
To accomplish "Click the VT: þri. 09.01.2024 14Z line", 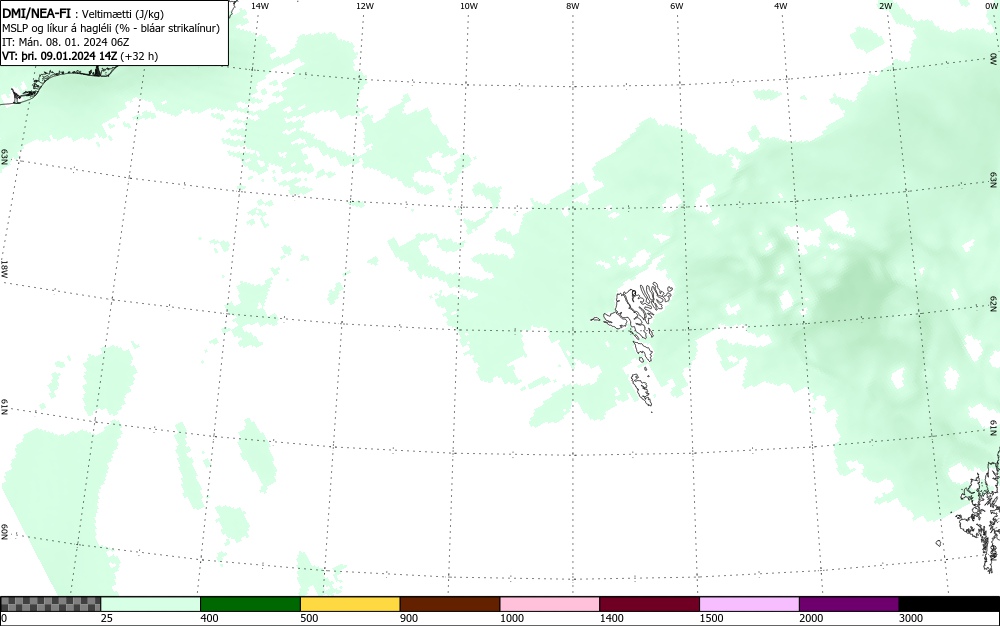I will click(80, 56).
